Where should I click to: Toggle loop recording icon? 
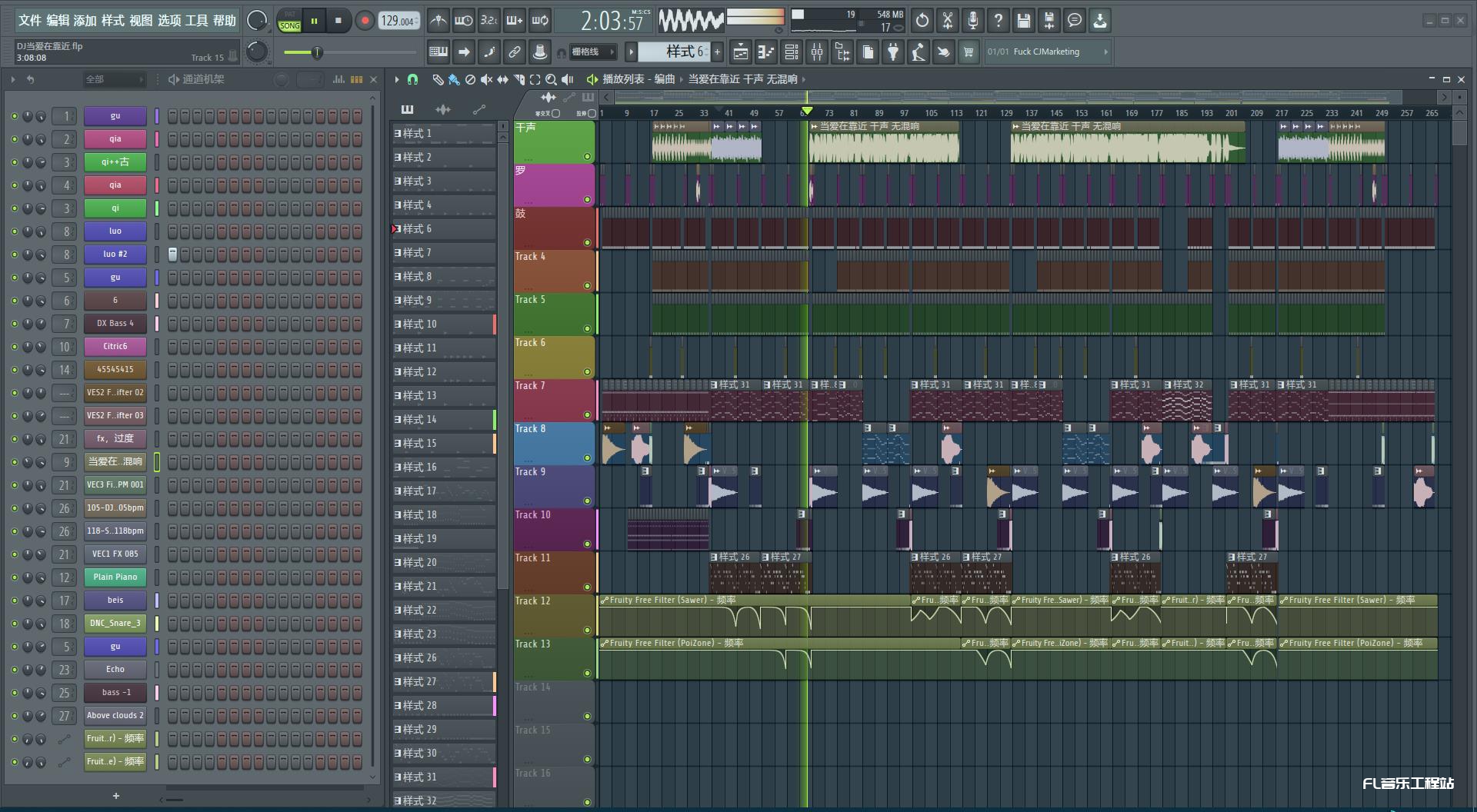pyautogui.click(x=540, y=21)
